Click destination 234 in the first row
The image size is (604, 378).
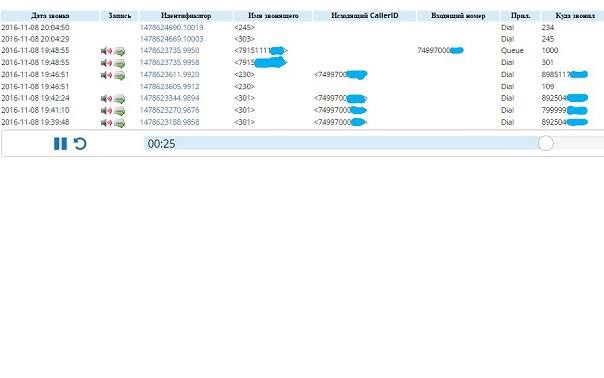(548, 27)
